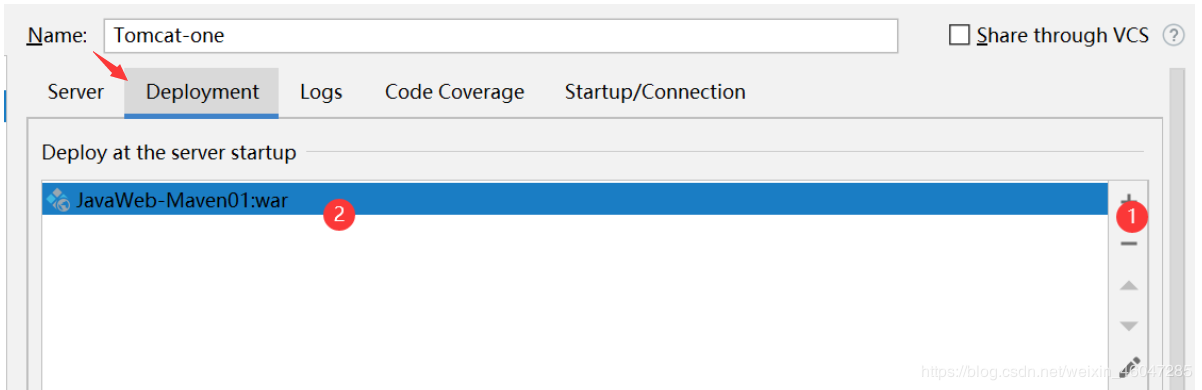Click empty area below the artifact list entry

[575, 300]
